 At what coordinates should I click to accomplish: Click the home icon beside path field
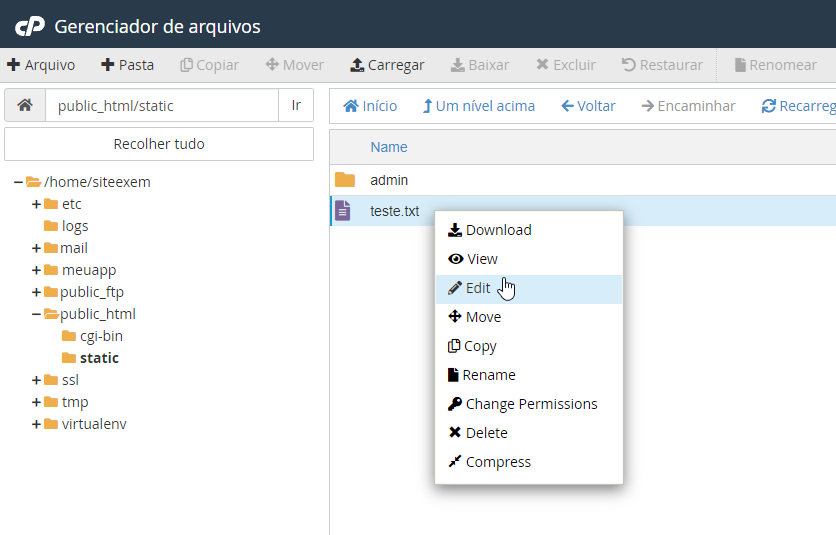(25, 105)
